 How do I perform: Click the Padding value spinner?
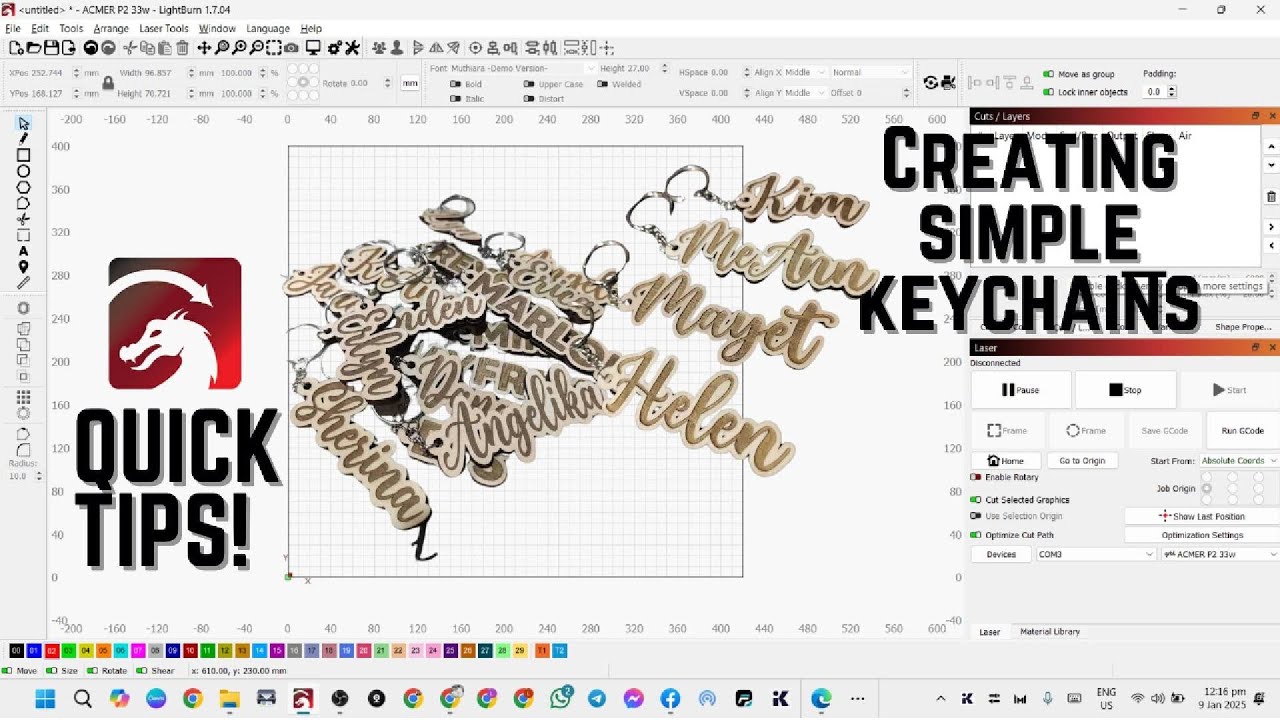[1171, 91]
